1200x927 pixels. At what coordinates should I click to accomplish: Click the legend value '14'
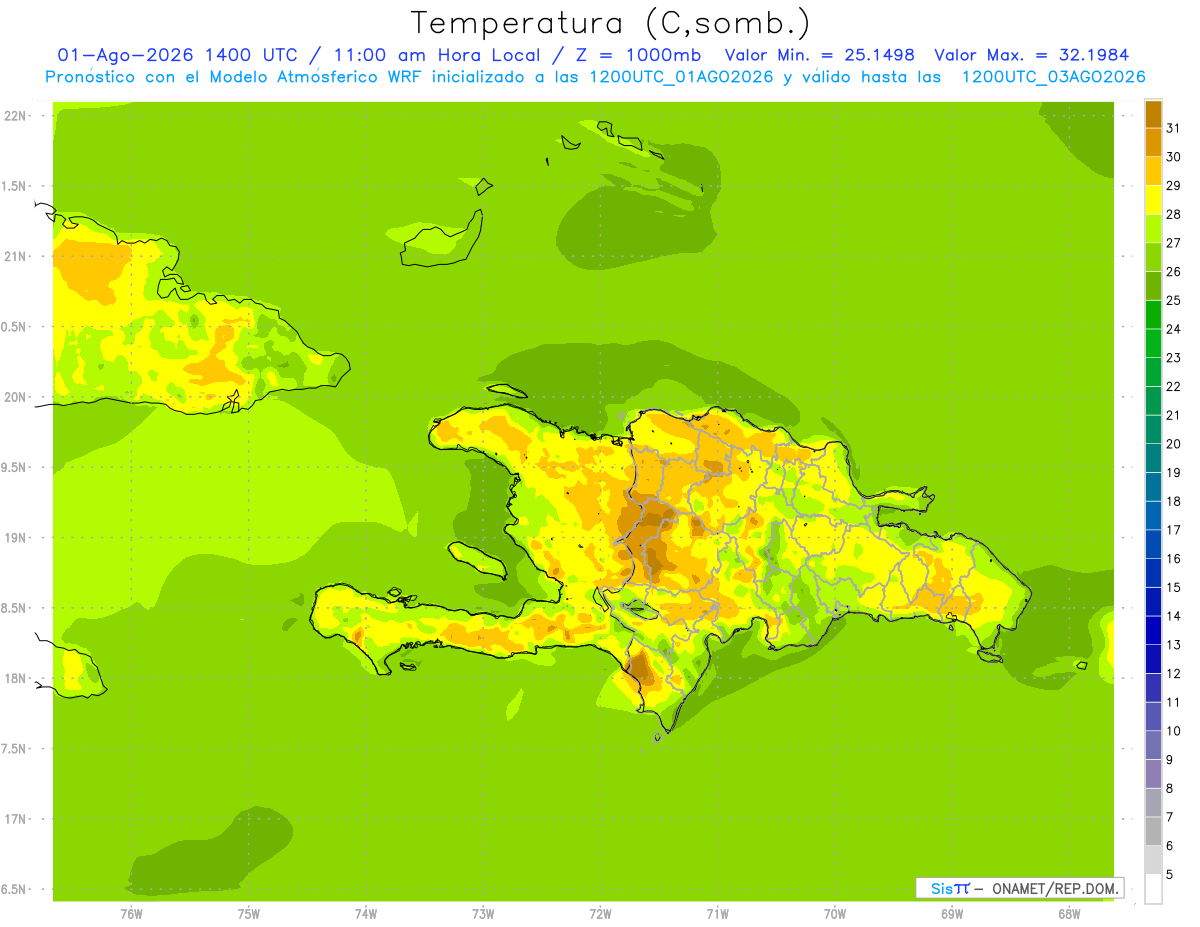pyautogui.click(x=1174, y=616)
